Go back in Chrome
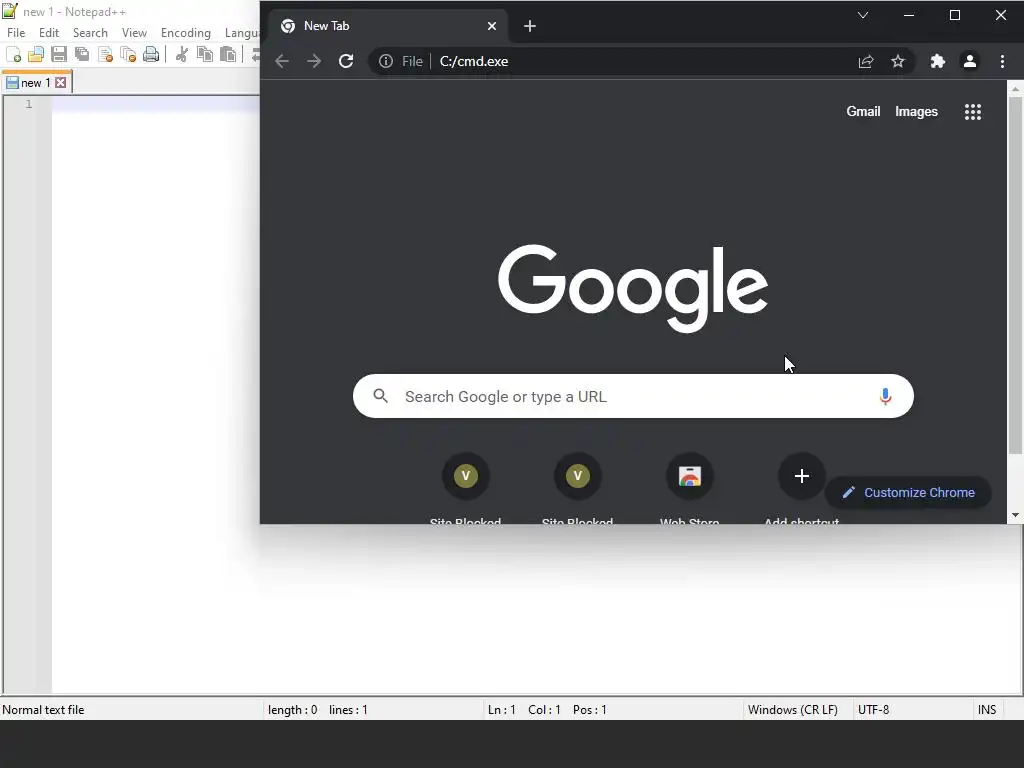 (x=282, y=61)
